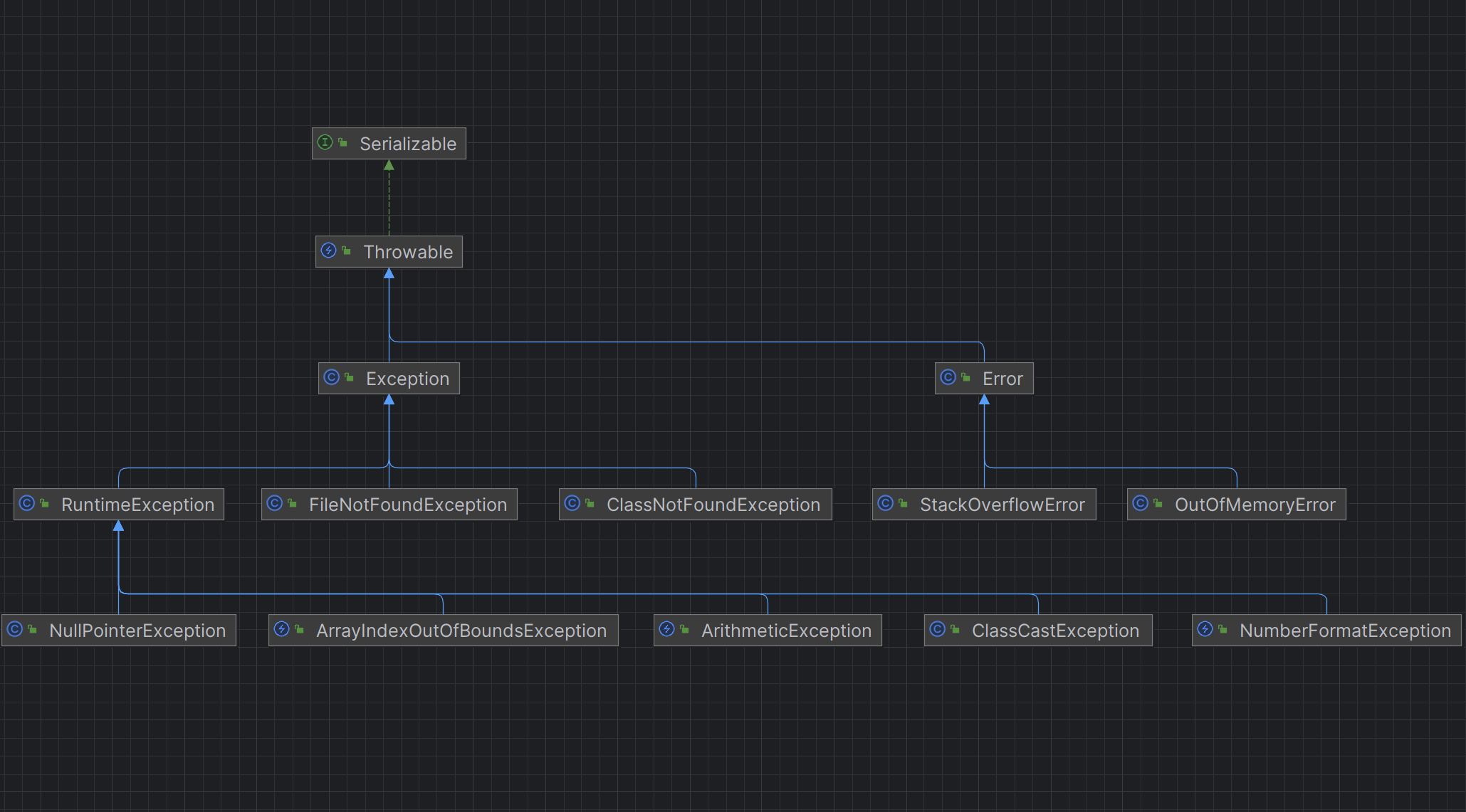Select the Exception class node
The width and height of the screenshot is (1466, 812).
coord(389,379)
